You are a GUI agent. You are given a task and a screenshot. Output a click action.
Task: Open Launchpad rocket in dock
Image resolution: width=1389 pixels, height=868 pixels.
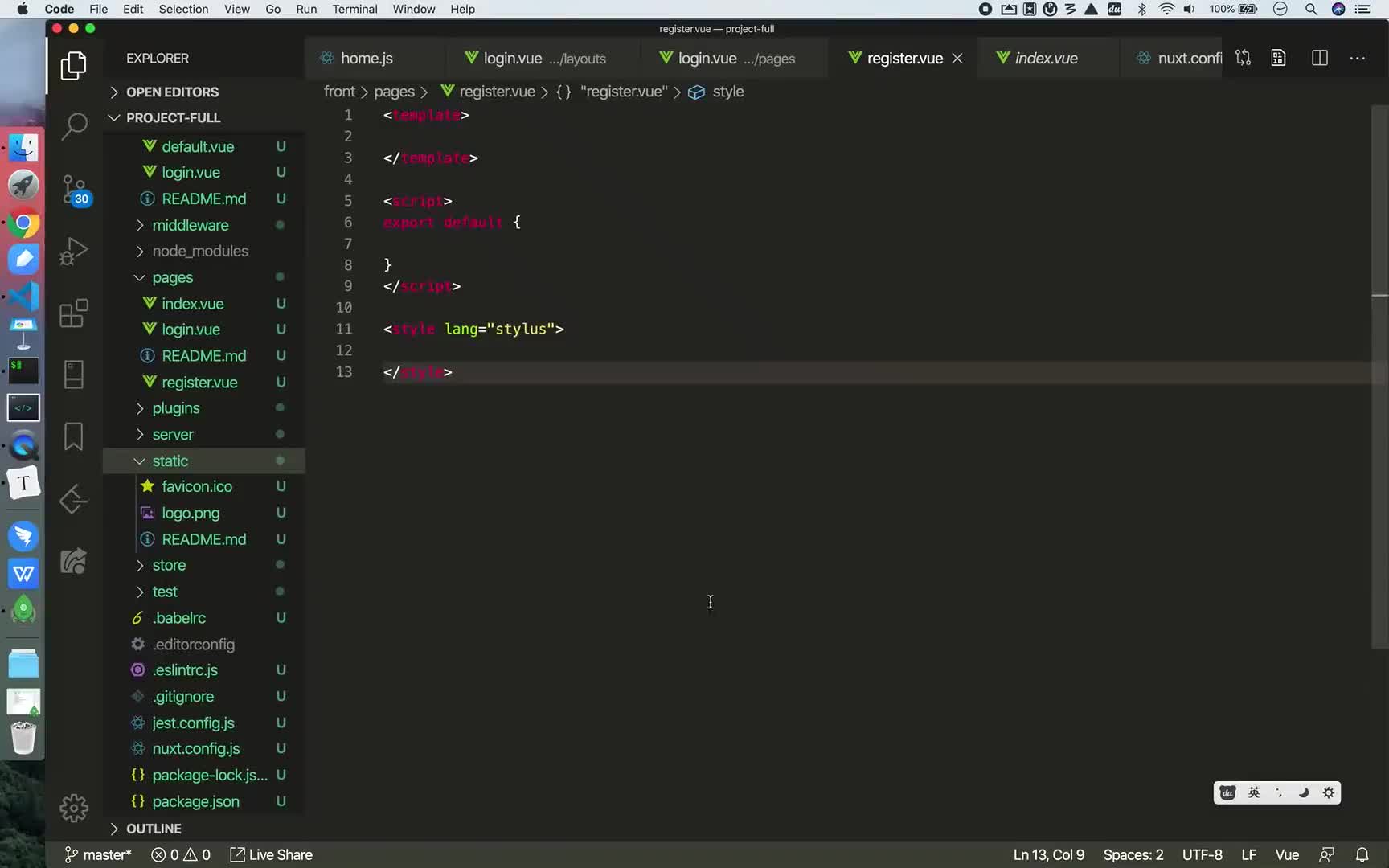coord(23,186)
